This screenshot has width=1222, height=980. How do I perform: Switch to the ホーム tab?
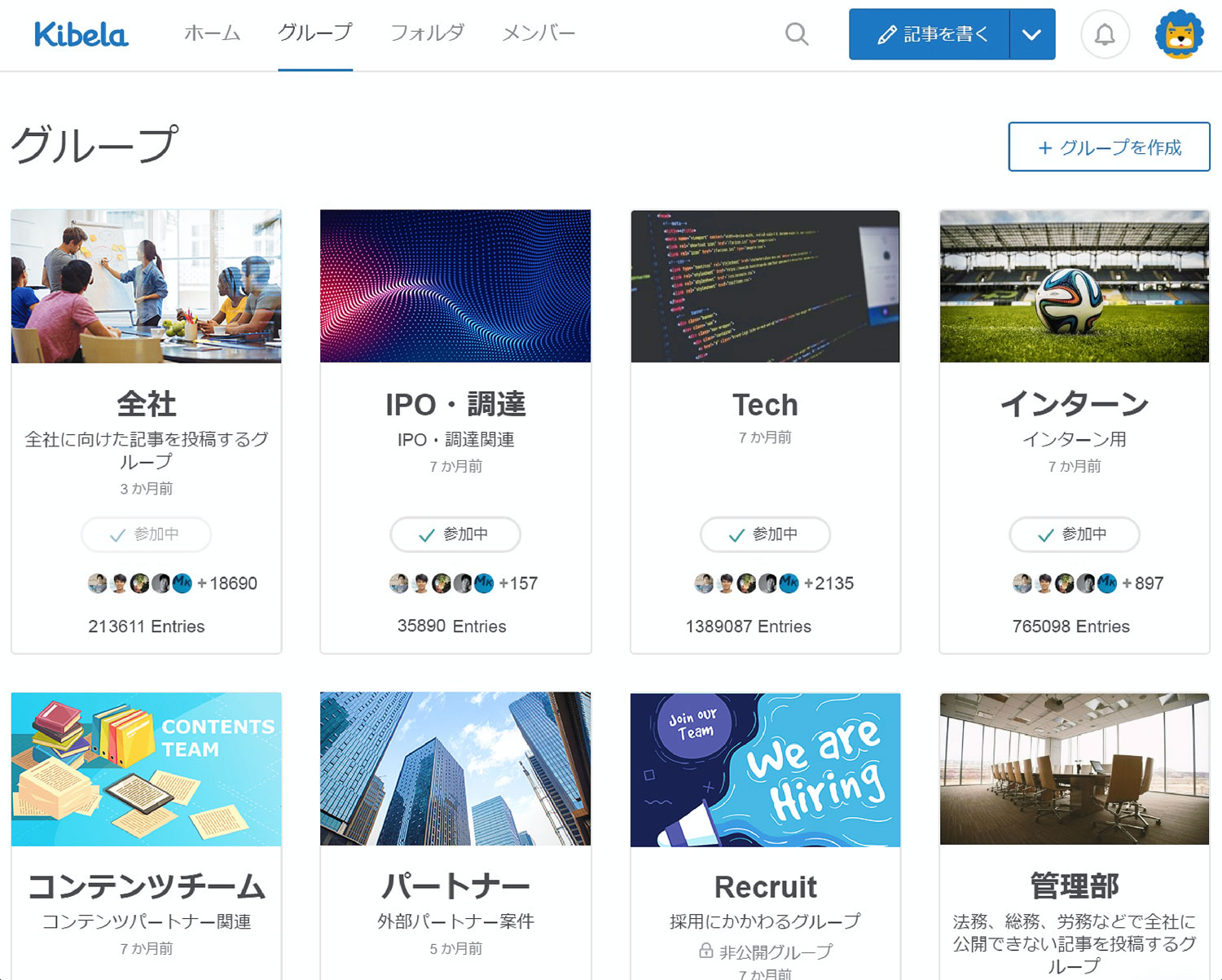pos(213,33)
